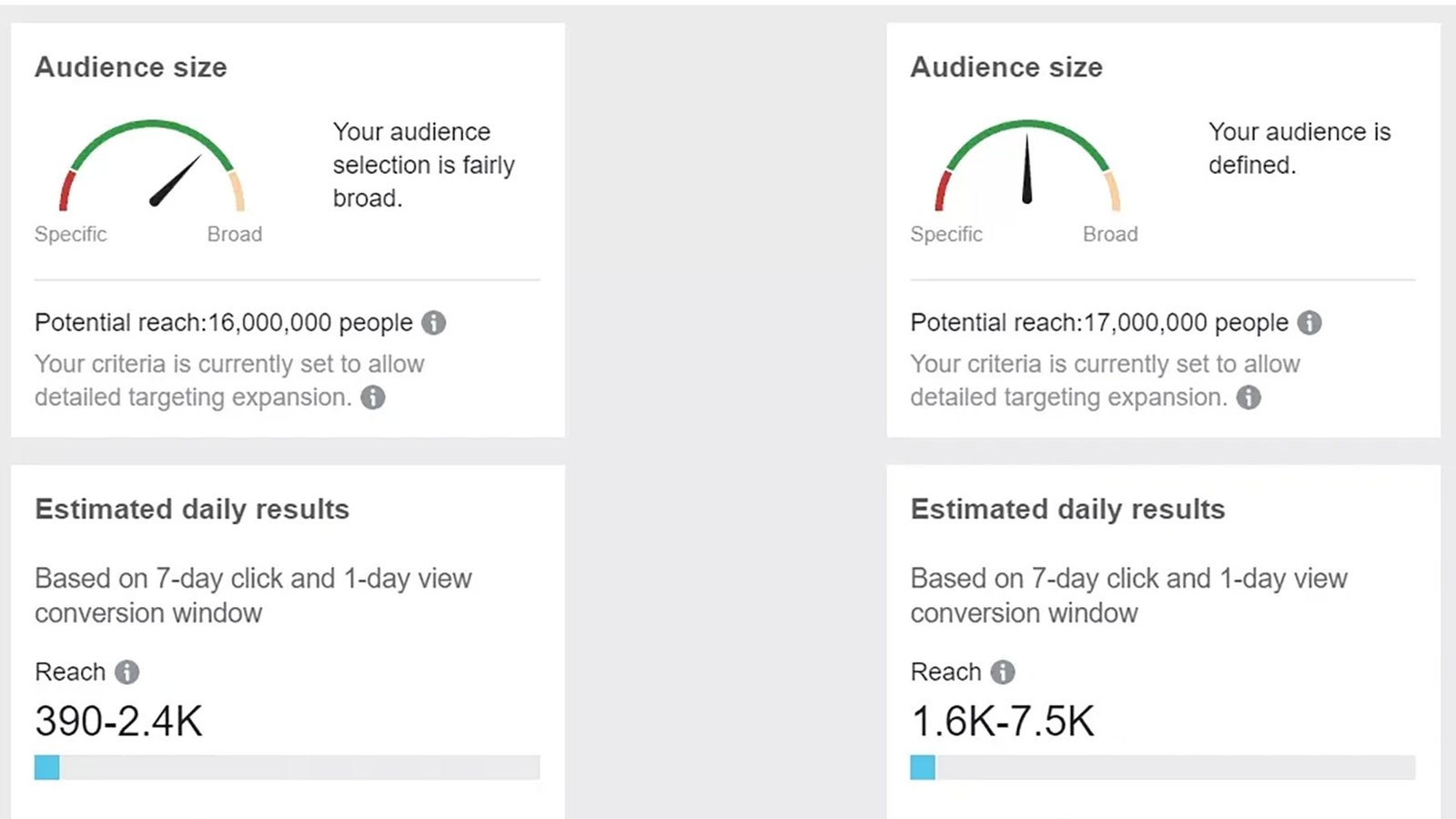Open info icon after right targeting expansion text
Viewport: 1456px width, 819px height.
pos(1249,398)
